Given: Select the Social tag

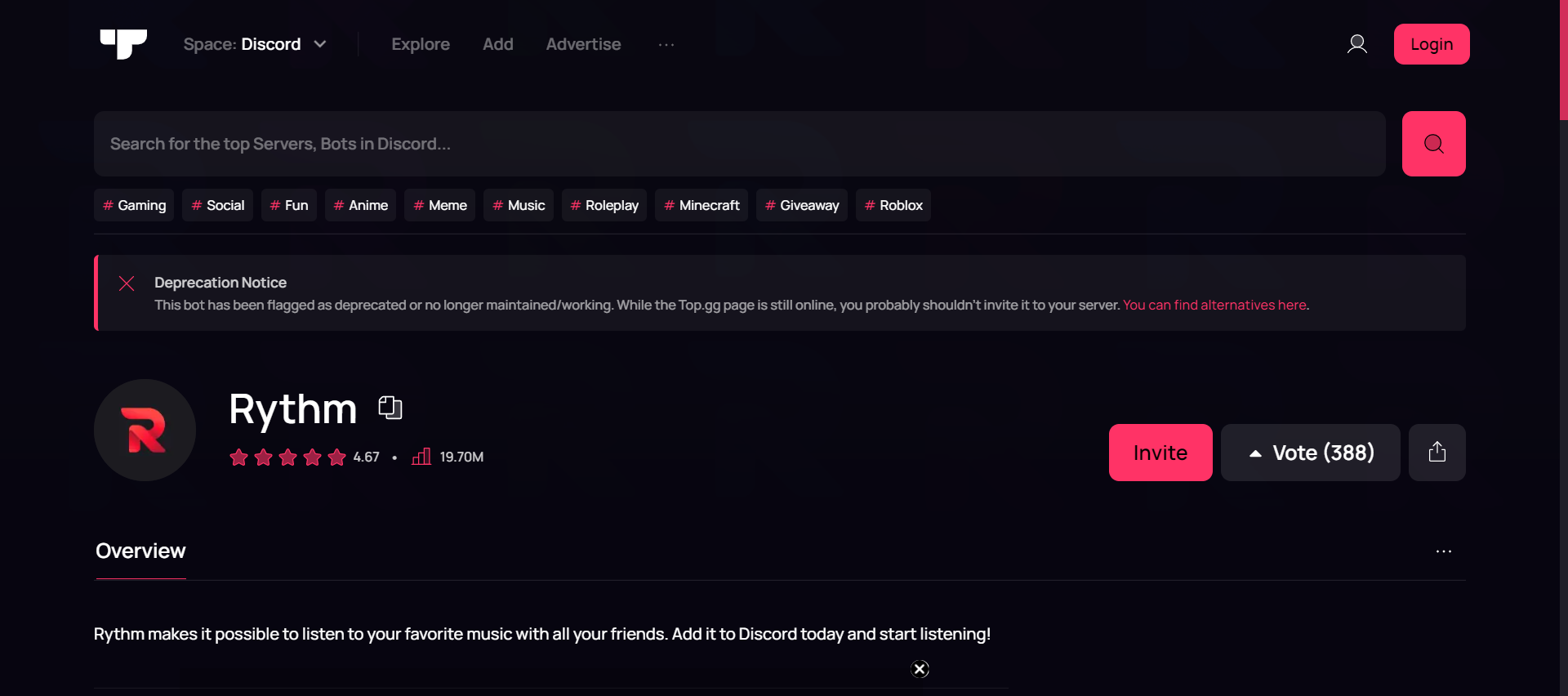Looking at the screenshot, I should pos(217,205).
